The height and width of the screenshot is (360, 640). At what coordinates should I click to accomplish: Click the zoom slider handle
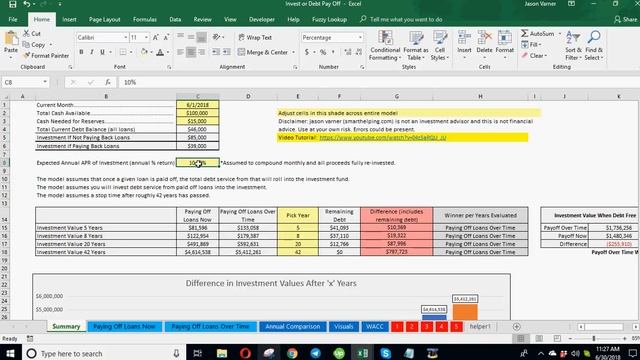pos(594,338)
